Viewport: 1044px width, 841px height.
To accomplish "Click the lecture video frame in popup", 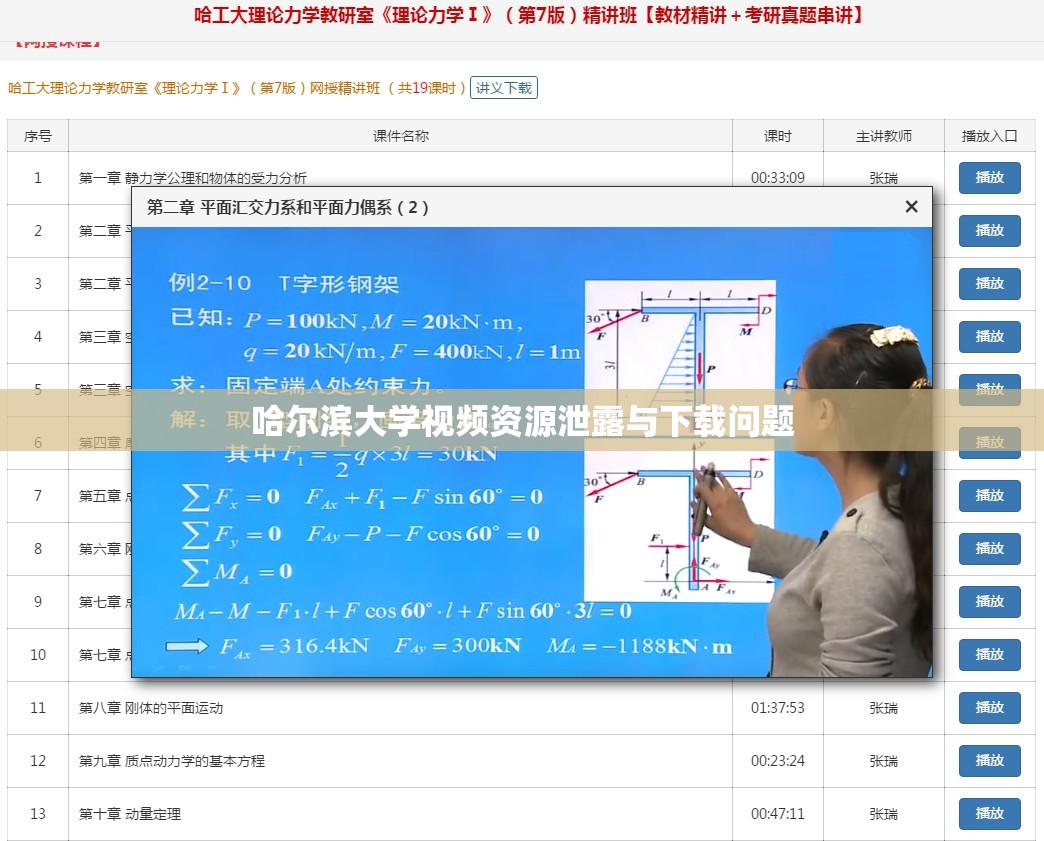I will pos(531,452).
